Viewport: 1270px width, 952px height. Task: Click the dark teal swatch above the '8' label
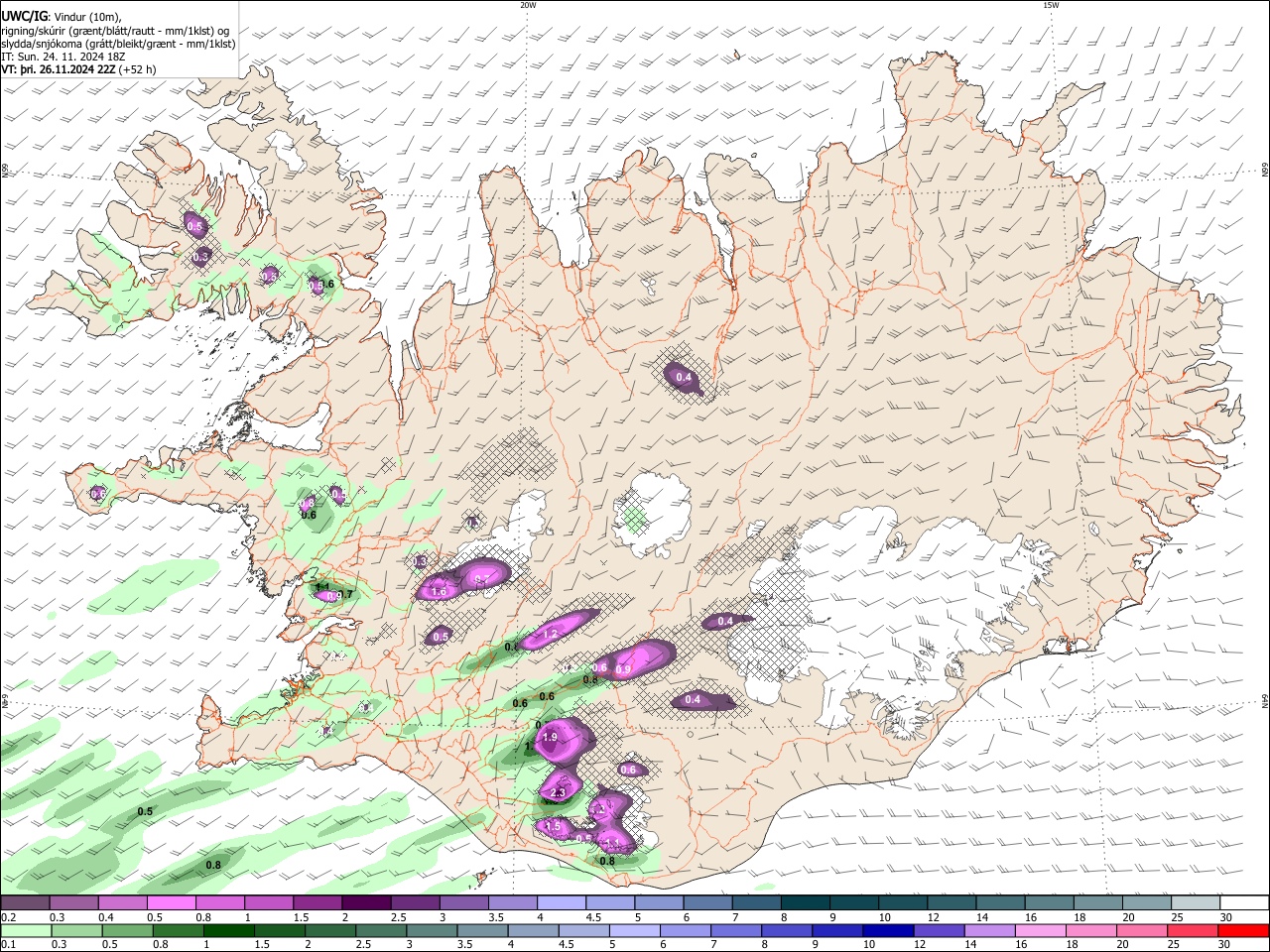pyautogui.click(x=804, y=903)
